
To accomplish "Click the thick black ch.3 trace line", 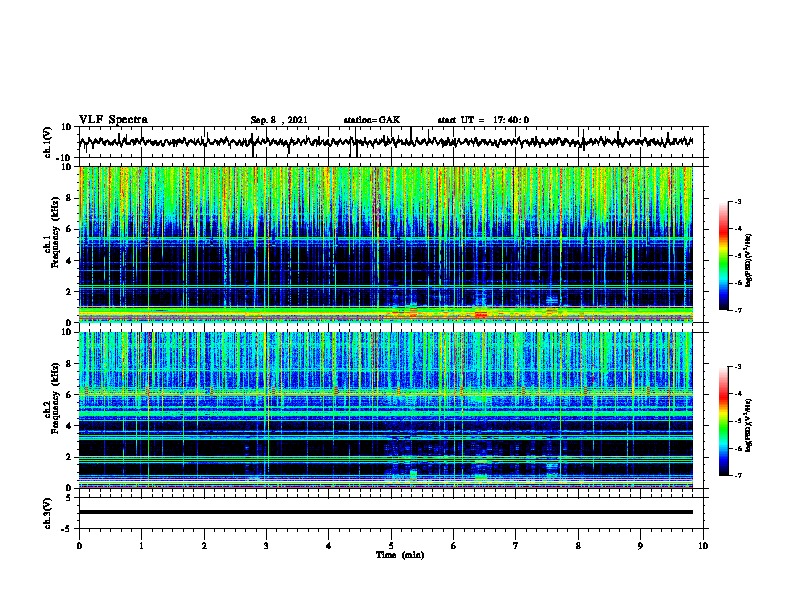I will [386, 512].
